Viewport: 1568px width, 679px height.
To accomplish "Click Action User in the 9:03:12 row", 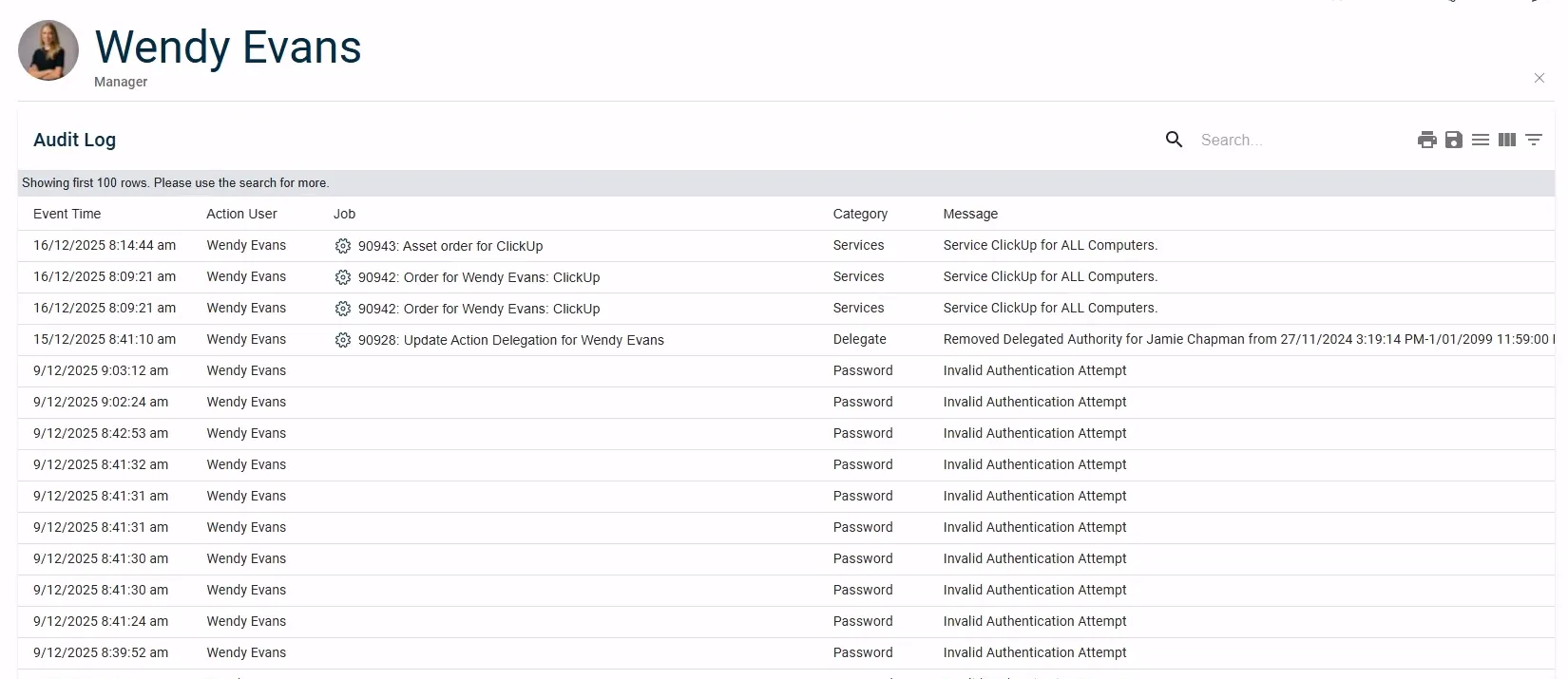I will [246, 370].
